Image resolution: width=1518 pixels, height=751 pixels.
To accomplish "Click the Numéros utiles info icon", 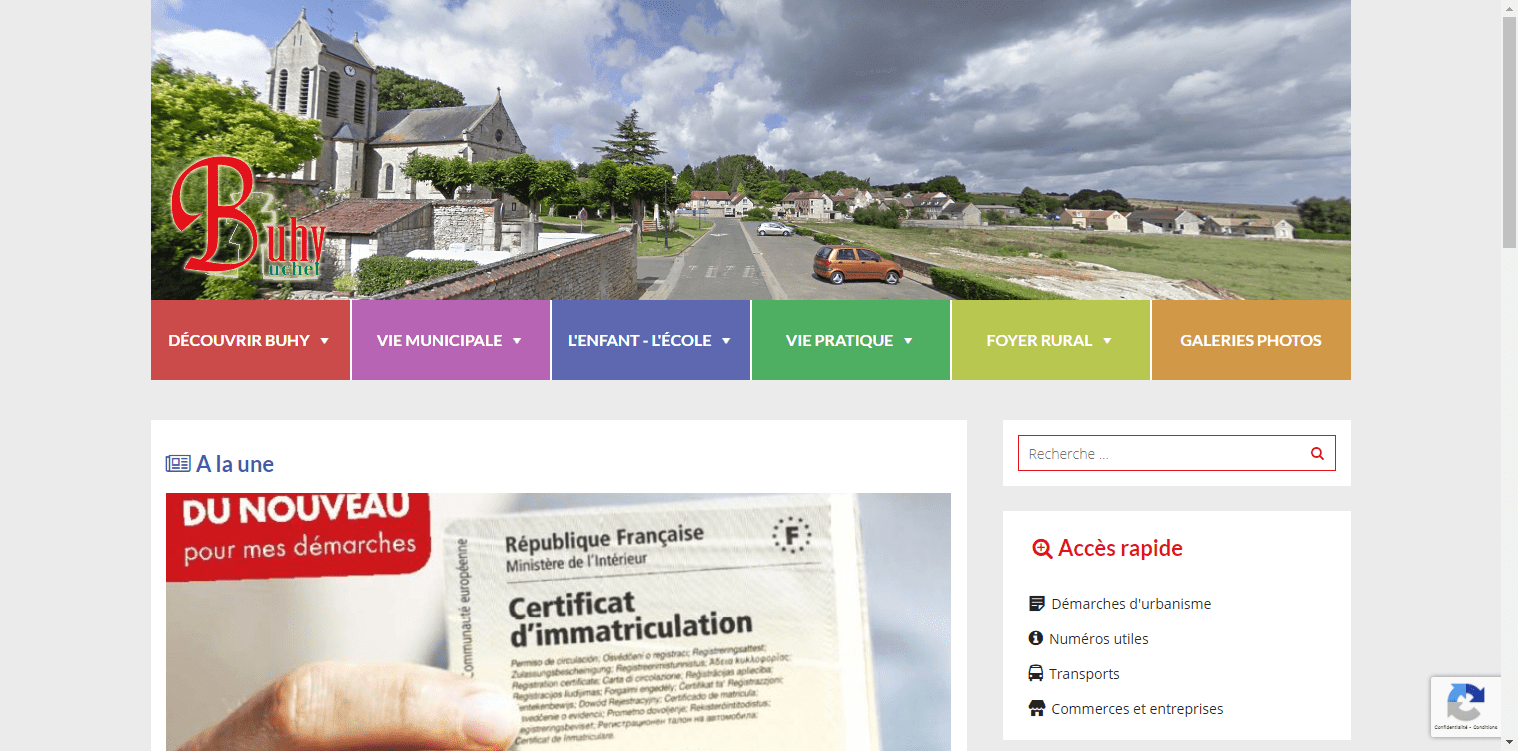I will tap(1036, 638).
